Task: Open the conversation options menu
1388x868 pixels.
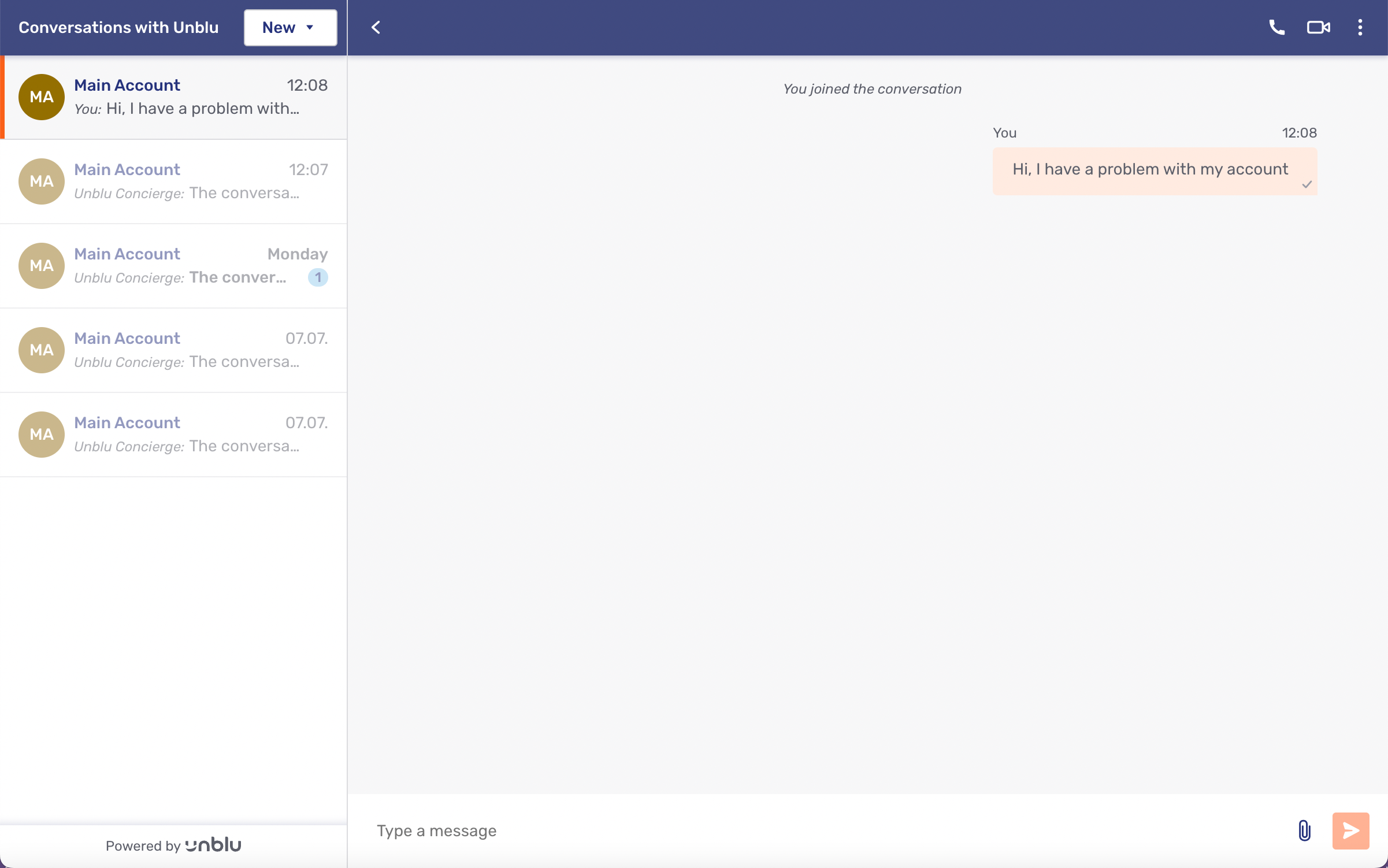Action: [x=1360, y=27]
